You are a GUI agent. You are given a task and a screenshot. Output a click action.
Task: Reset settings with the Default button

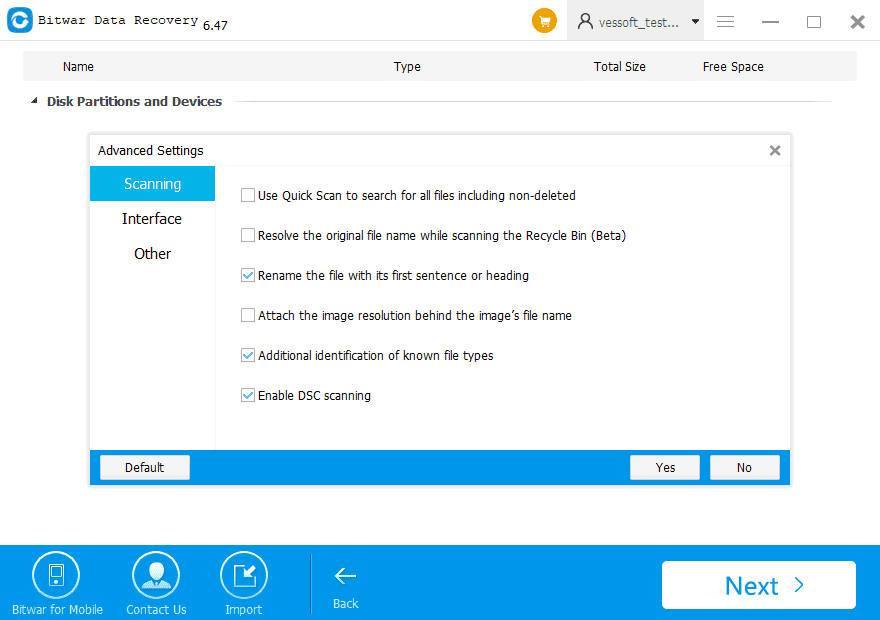click(x=145, y=467)
